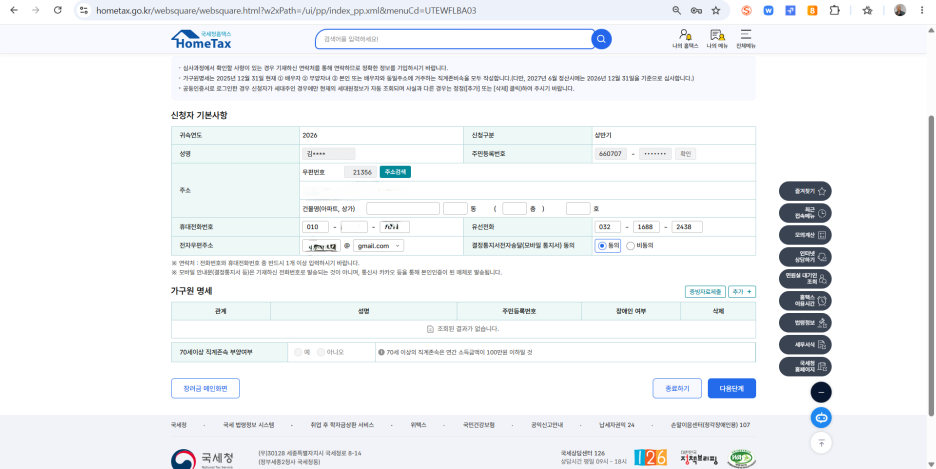Expand the gmail.com email domain dropdown
This screenshot has width=936, height=469.
coord(378,246)
